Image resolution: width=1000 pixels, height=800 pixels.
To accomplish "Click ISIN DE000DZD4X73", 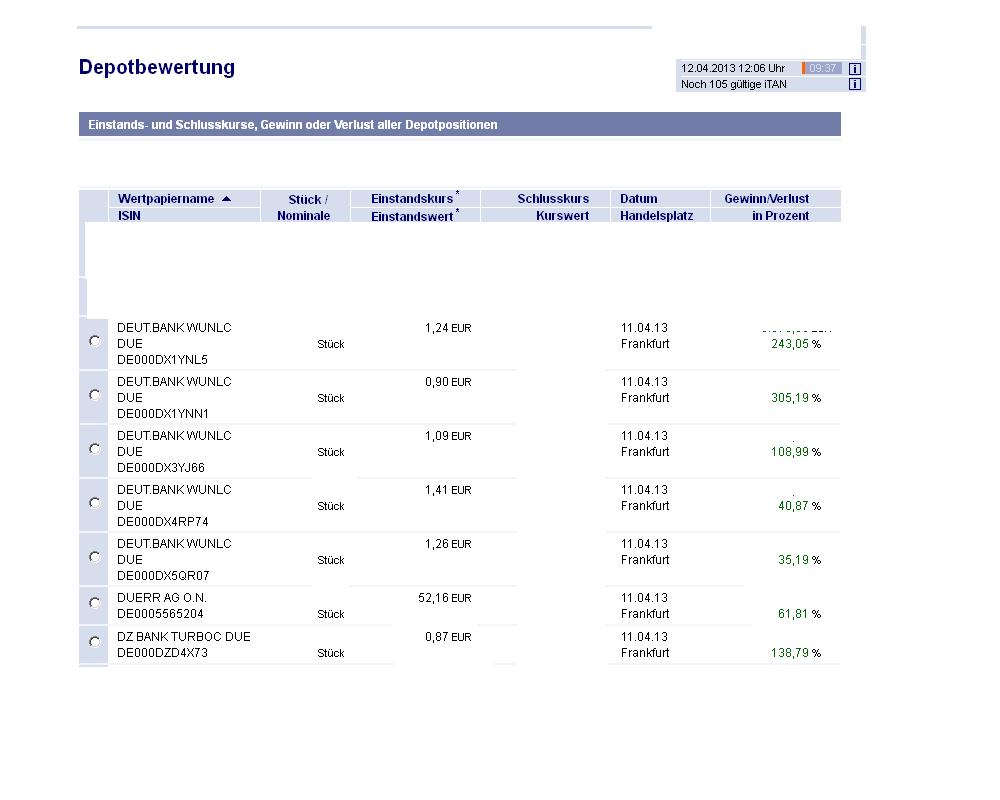I will click(162, 653).
